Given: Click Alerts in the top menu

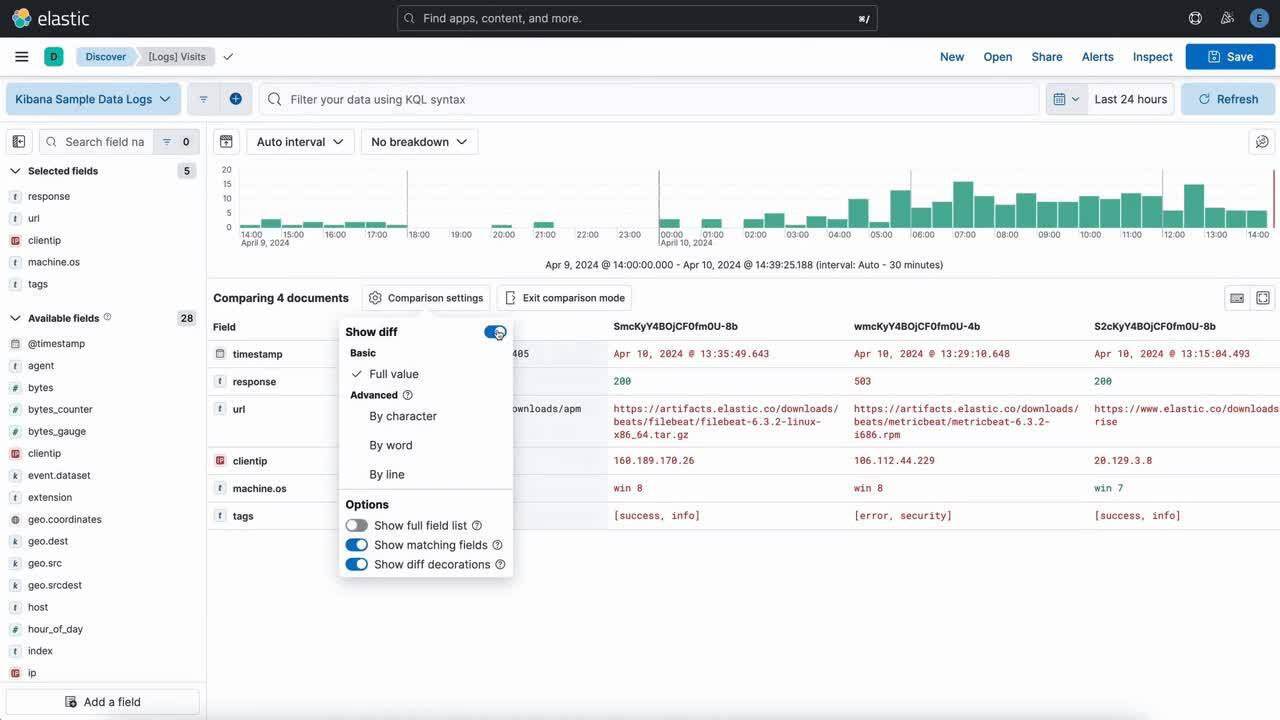Looking at the screenshot, I should pyautogui.click(x=1097, y=57).
